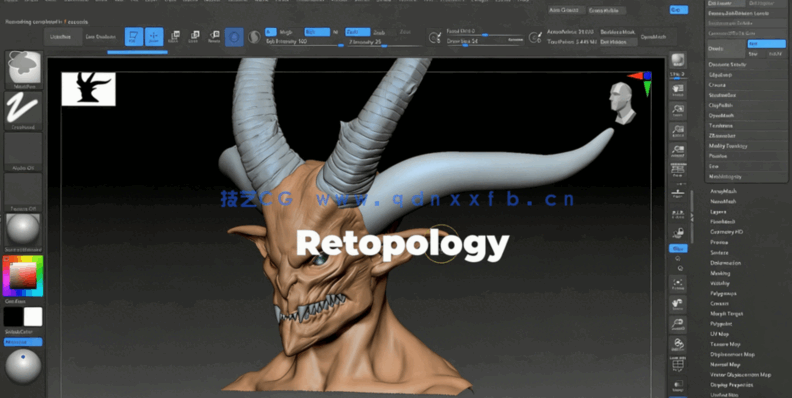
Task: Click the horn silhouette thumbnail in canvas
Action: point(88,89)
